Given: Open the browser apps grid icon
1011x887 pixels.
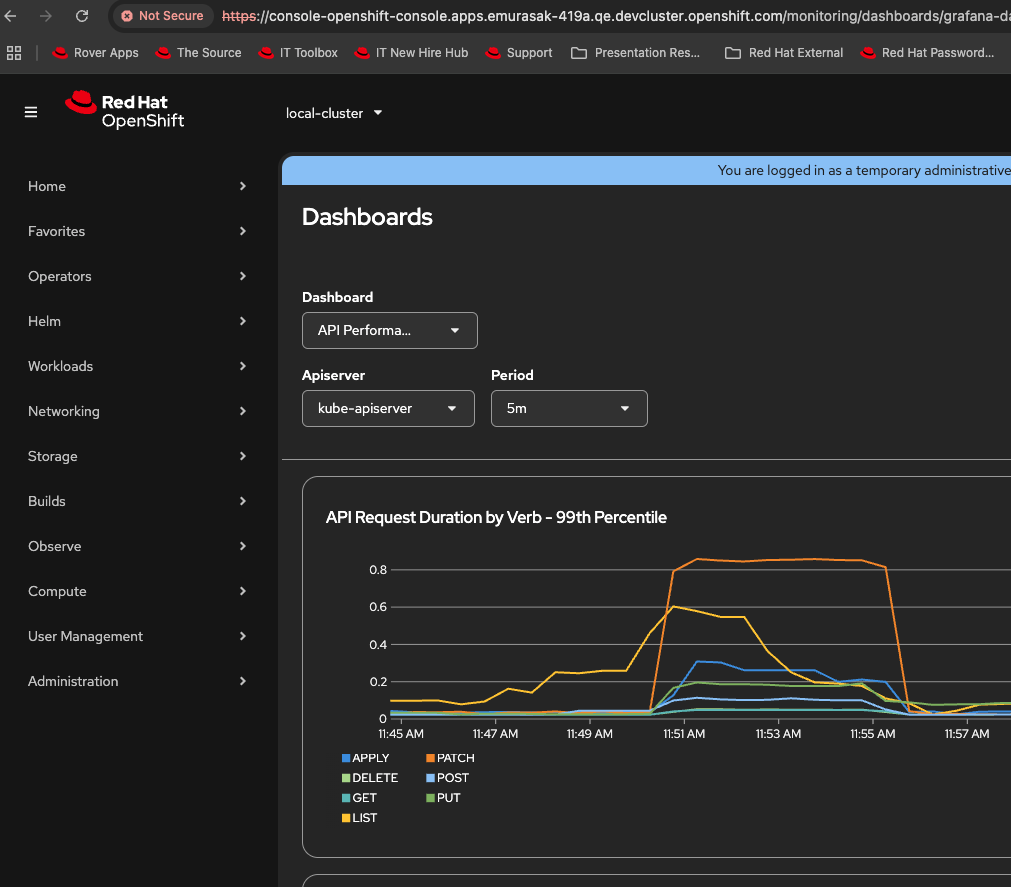Looking at the screenshot, I should tap(14, 53).
